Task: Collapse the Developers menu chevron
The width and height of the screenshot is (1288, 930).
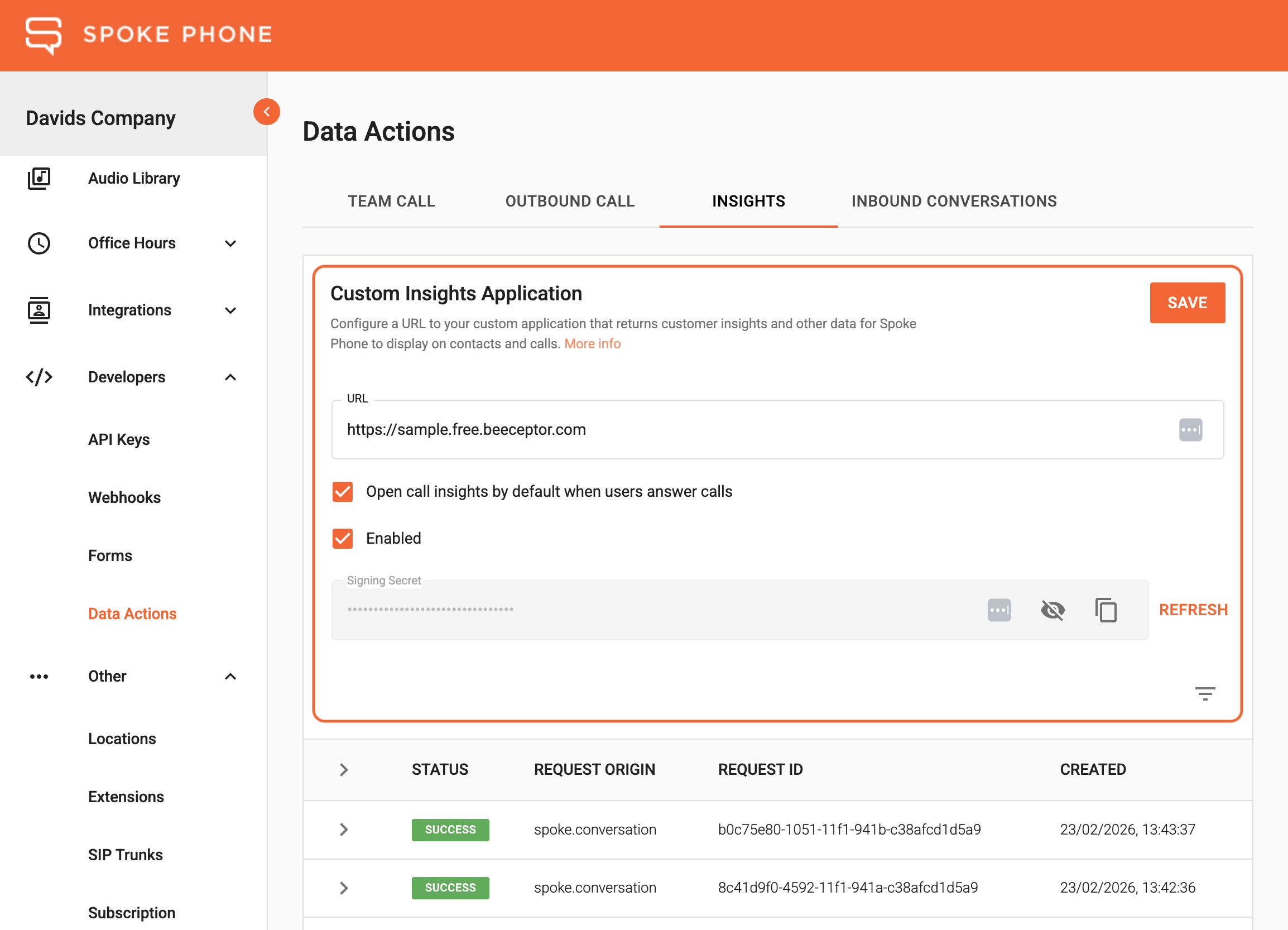Action: (230, 377)
